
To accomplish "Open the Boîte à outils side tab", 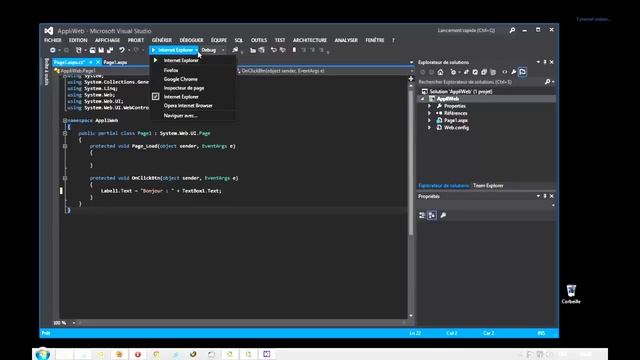I will pos(47,71).
